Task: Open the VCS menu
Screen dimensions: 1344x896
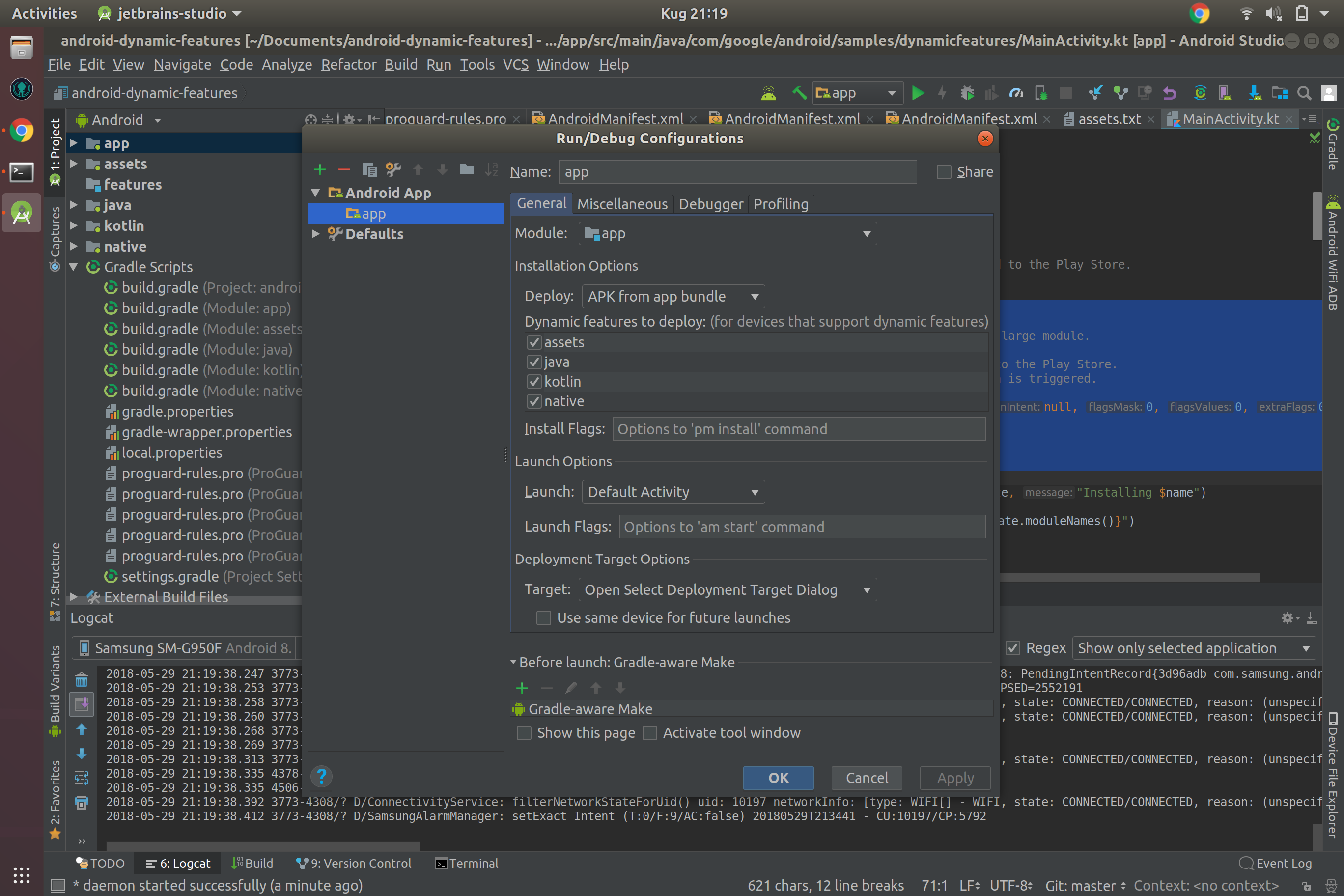Action: pyautogui.click(x=515, y=64)
